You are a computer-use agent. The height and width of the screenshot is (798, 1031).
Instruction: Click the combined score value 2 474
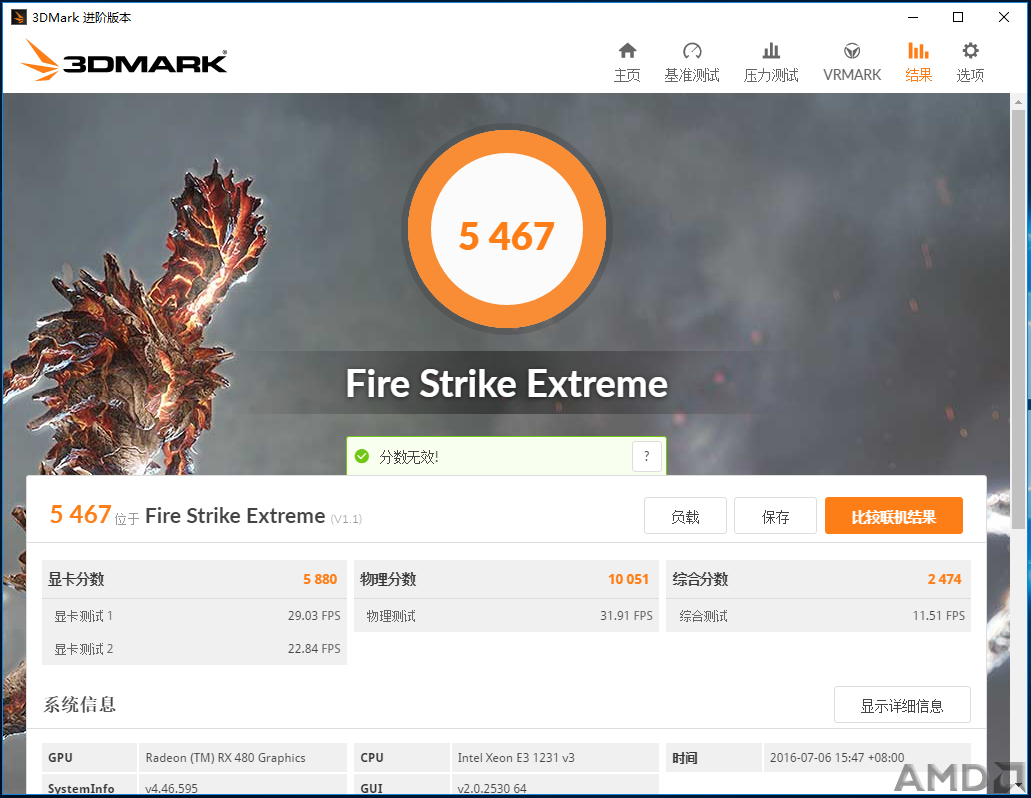tap(944, 579)
